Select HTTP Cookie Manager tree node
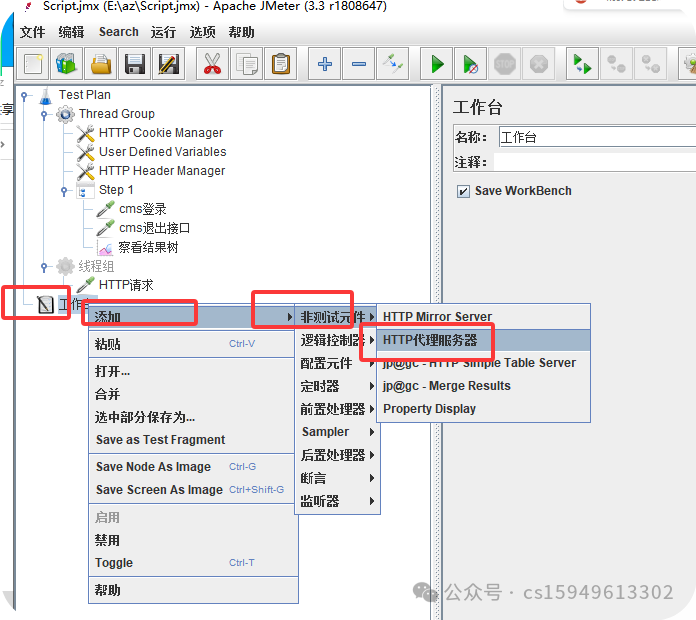Viewport: 696px width, 620px height. [x=161, y=133]
